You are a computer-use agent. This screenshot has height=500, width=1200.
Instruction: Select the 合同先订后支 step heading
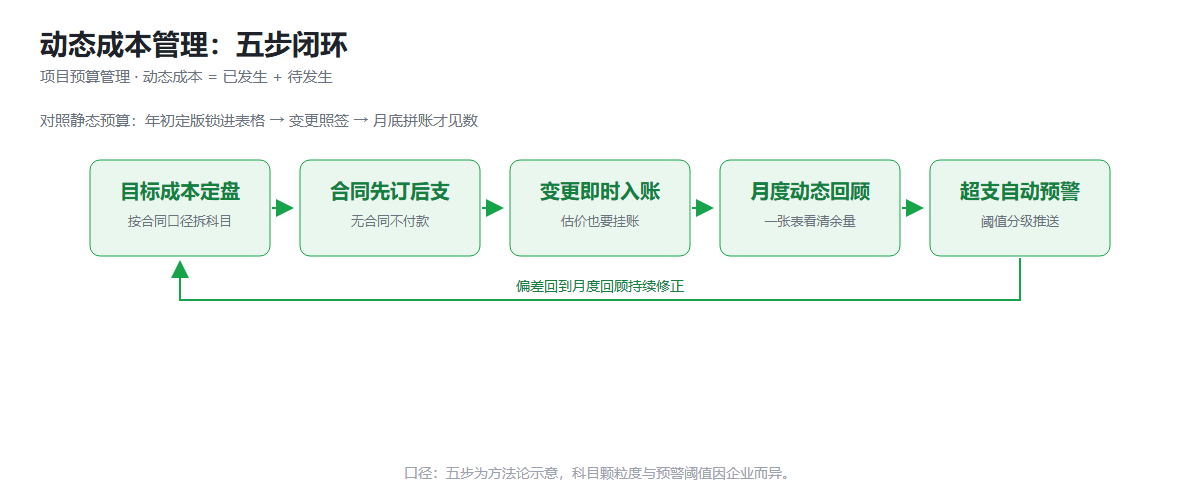(390, 191)
